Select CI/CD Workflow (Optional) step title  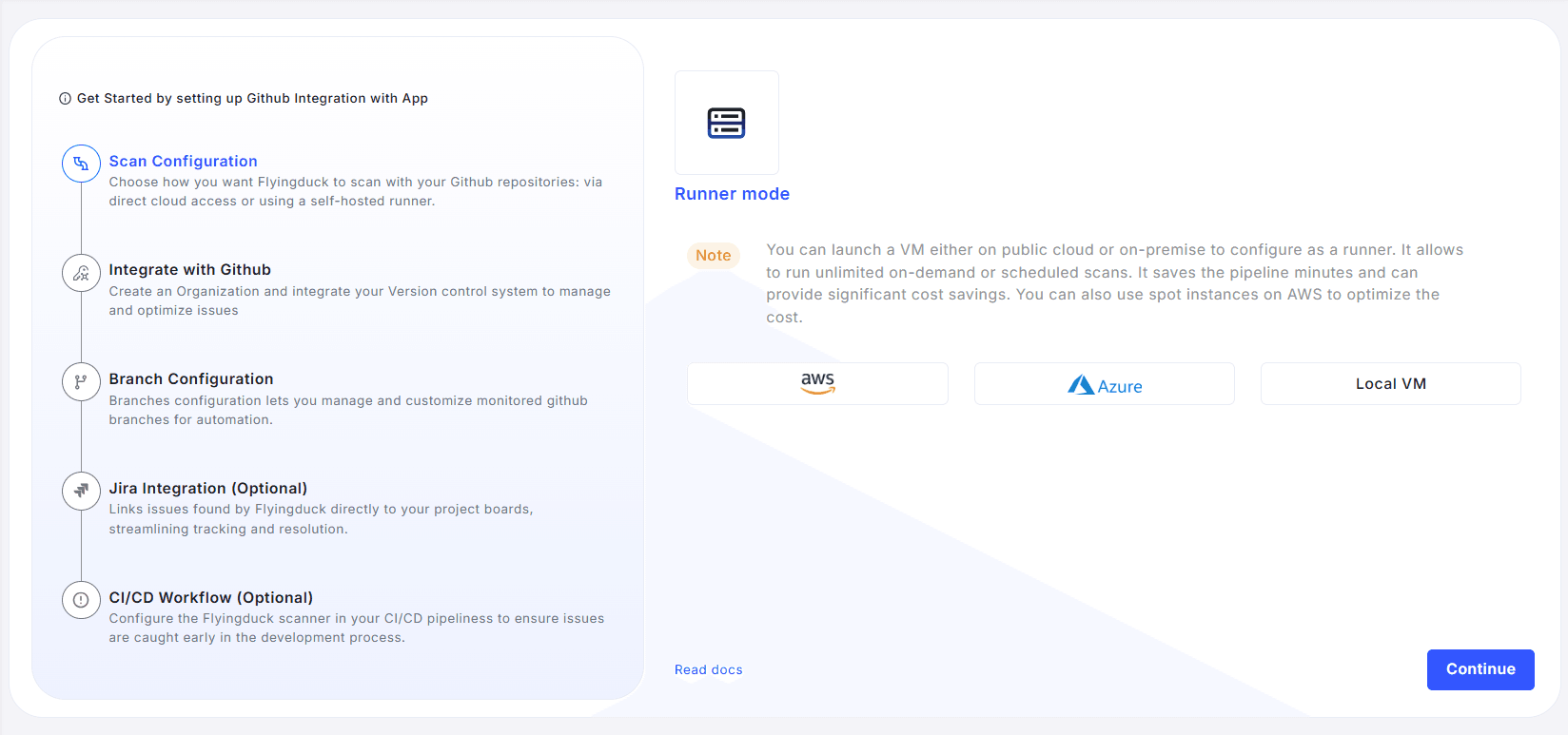click(x=210, y=597)
